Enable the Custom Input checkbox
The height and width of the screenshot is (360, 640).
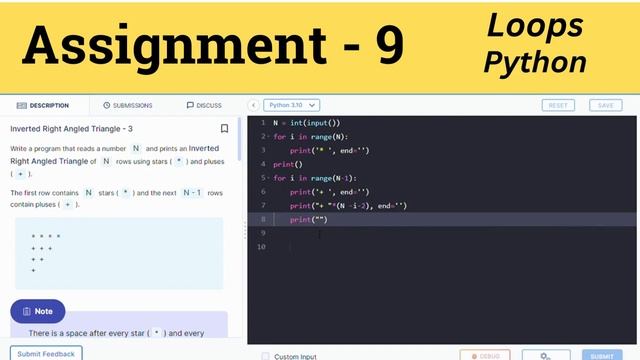pos(265,356)
